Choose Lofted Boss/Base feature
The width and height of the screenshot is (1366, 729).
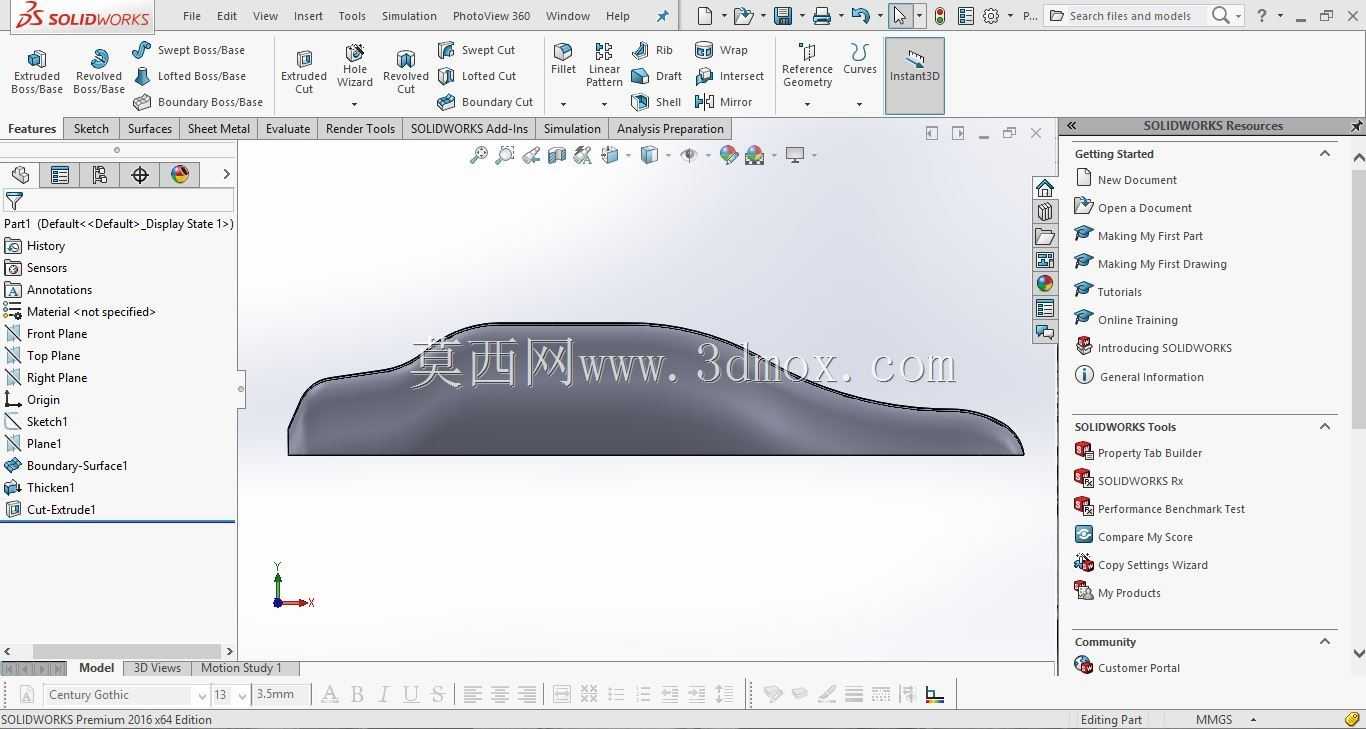(x=189, y=76)
